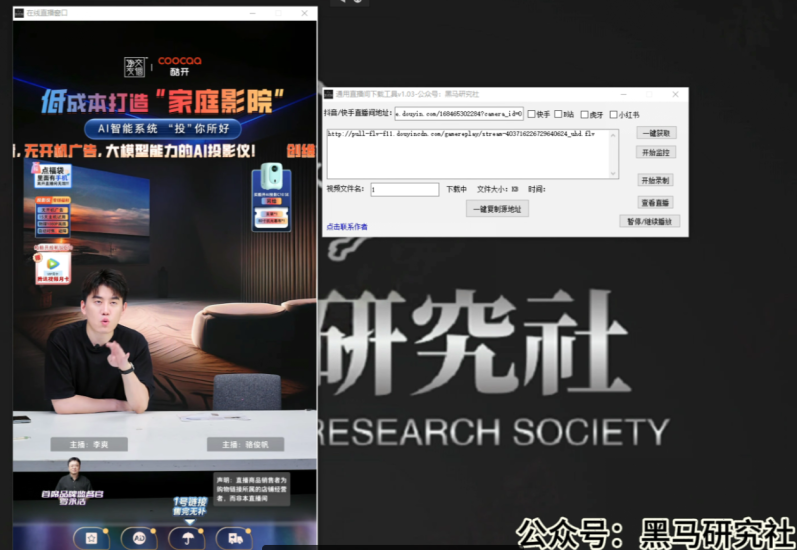Click the 主播: 骆俊凯 name label
Viewport: 797px width, 550px height.
point(246,444)
